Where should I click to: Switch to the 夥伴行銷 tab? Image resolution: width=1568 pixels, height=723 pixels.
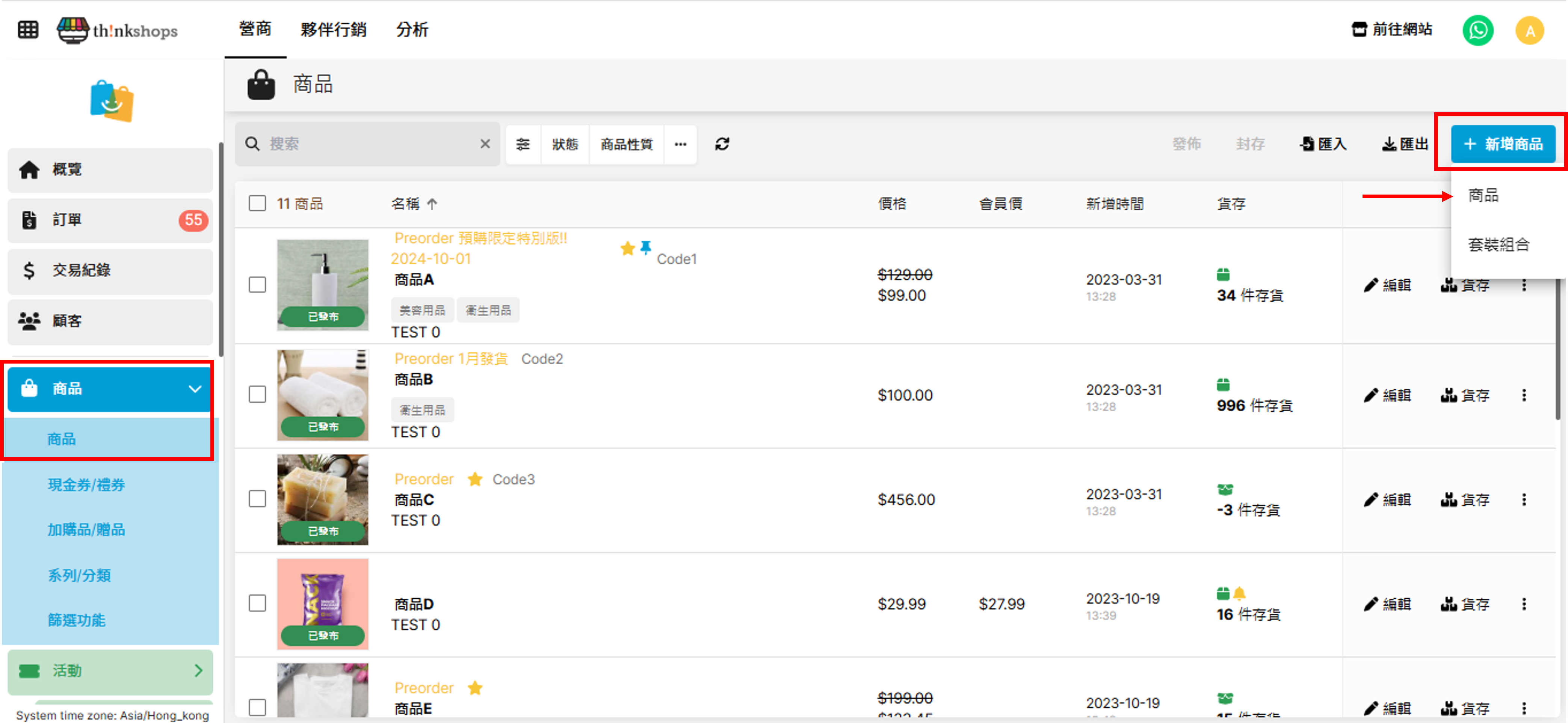click(334, 29)
